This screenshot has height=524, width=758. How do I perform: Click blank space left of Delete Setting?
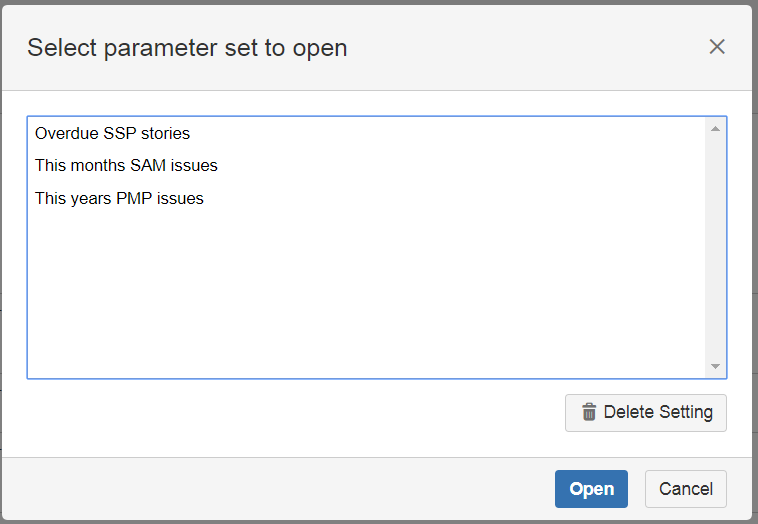click(x=300, y=412)
